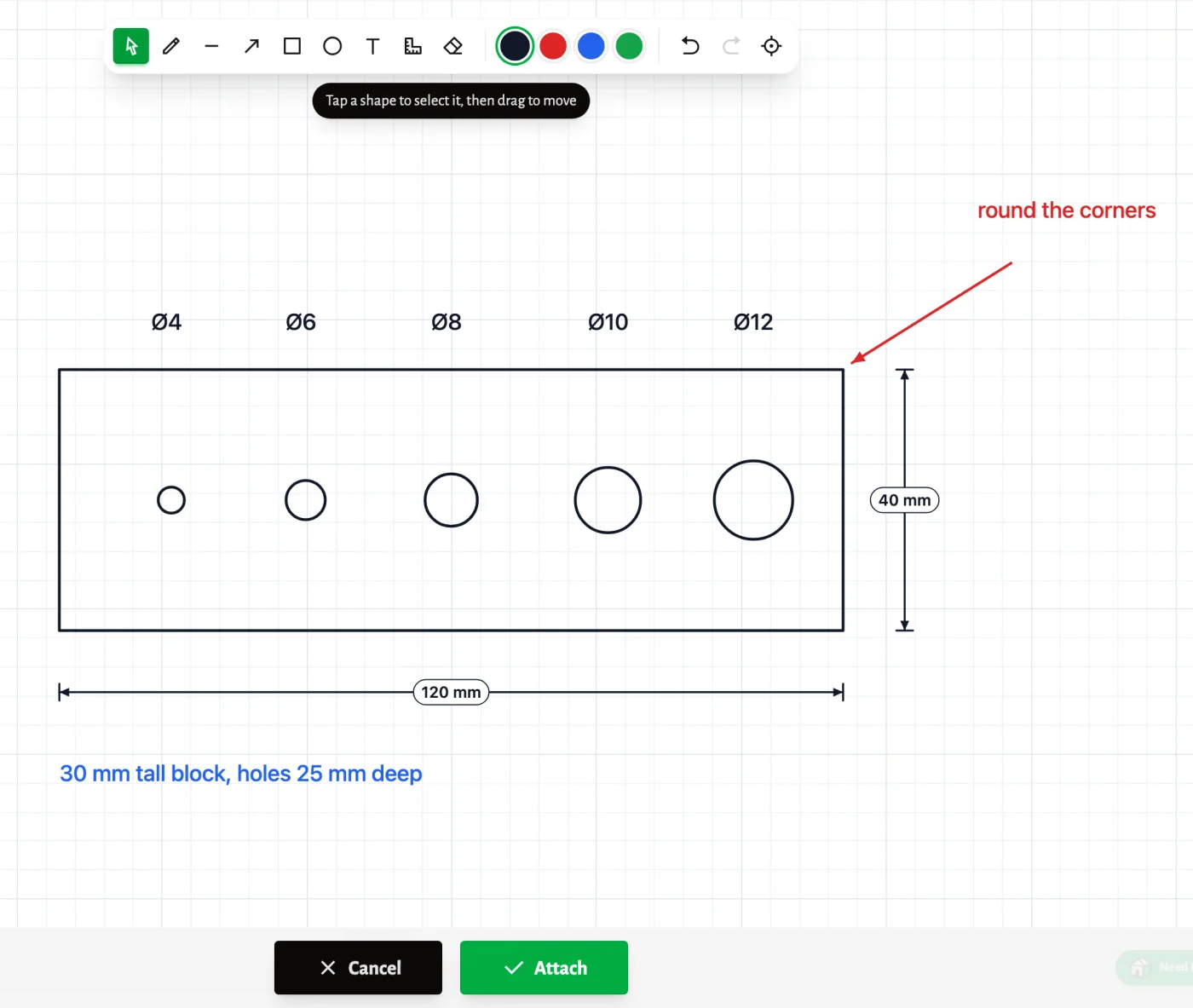The image size is (1193, 1008).
Task: Activate the dimension ruler tool
Action: 412,46
